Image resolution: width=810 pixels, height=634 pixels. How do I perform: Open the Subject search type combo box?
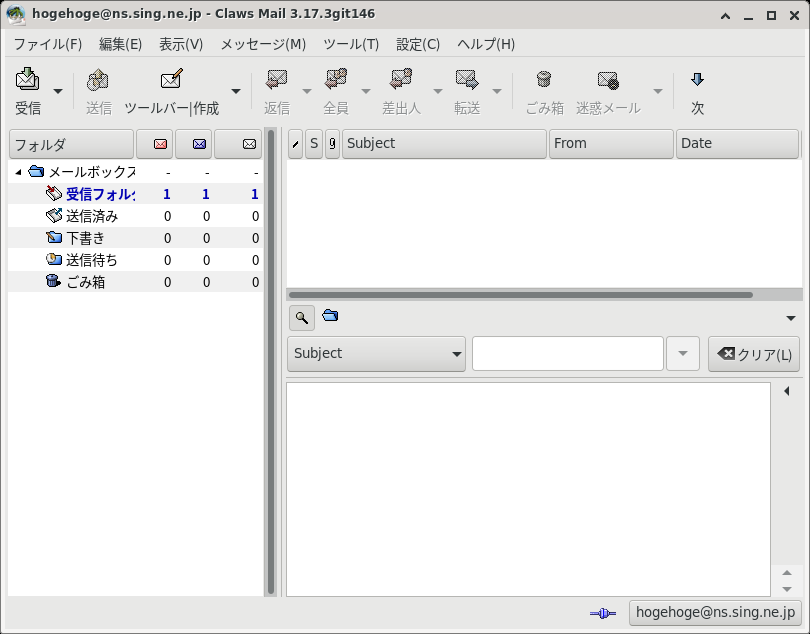pyautogui.click(x=376, y=353)
